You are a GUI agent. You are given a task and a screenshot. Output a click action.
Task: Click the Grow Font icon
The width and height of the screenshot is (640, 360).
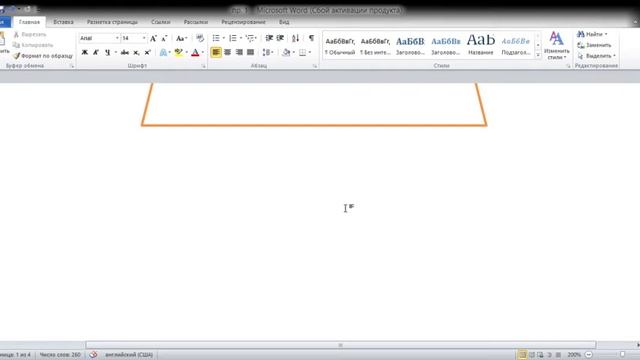[x=153, y=38]
